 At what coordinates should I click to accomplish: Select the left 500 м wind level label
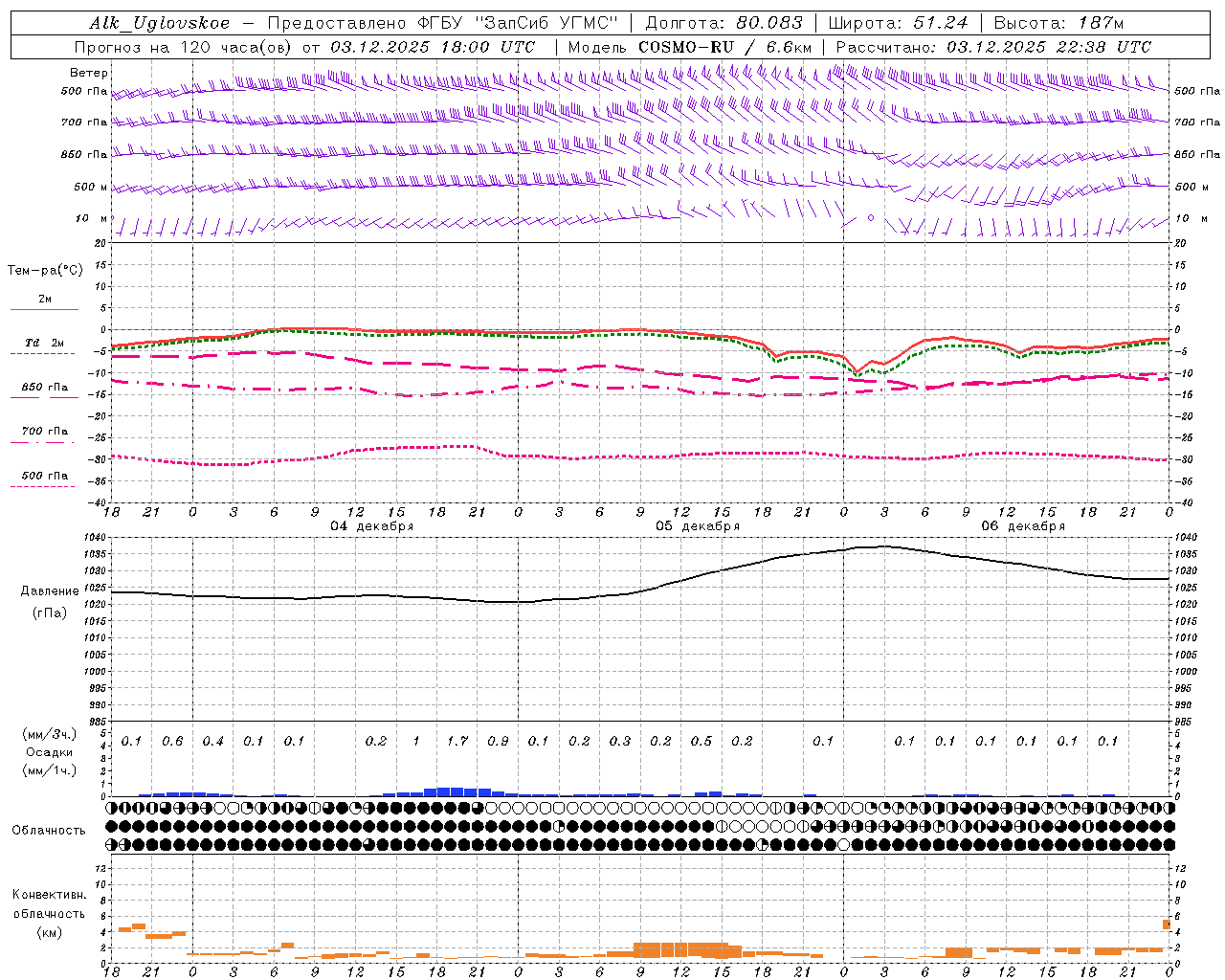point(91,187)
